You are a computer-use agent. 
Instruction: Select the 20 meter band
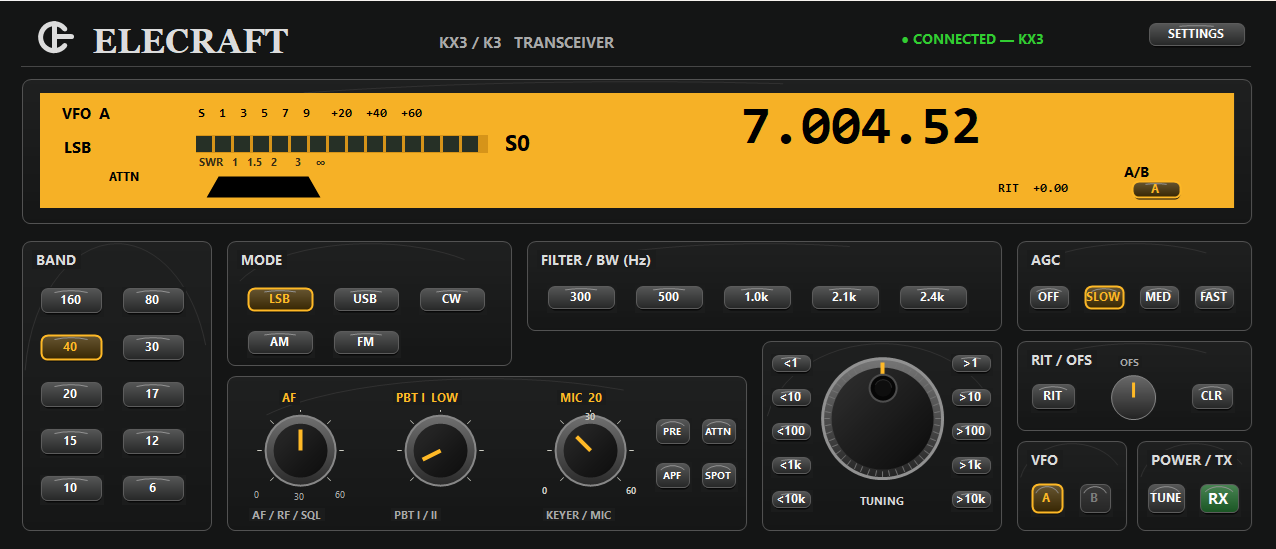click(71, 394)
